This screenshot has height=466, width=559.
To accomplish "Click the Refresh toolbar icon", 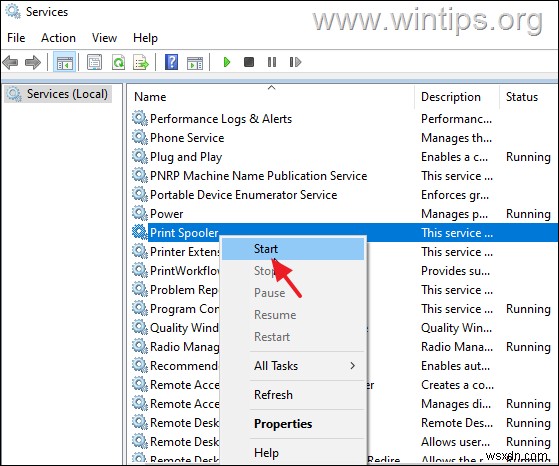I will pos(118,62).
